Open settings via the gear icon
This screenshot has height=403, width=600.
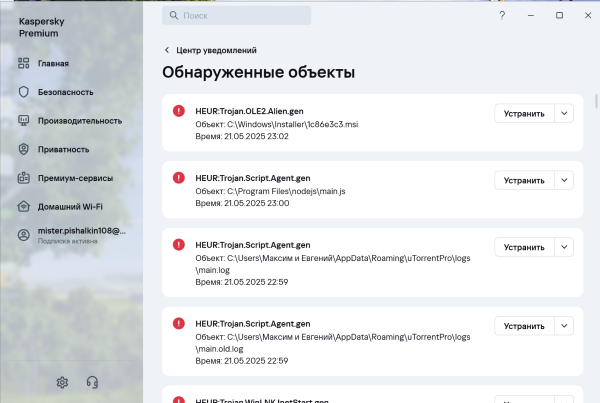62,382
